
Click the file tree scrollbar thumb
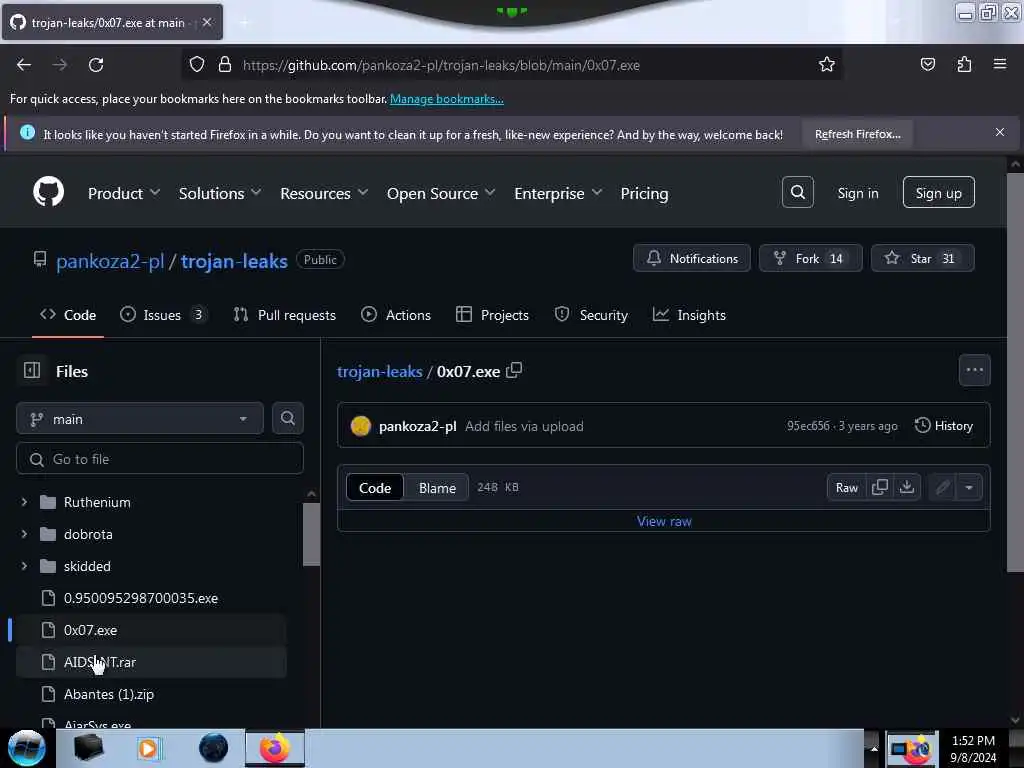[312, 534]
